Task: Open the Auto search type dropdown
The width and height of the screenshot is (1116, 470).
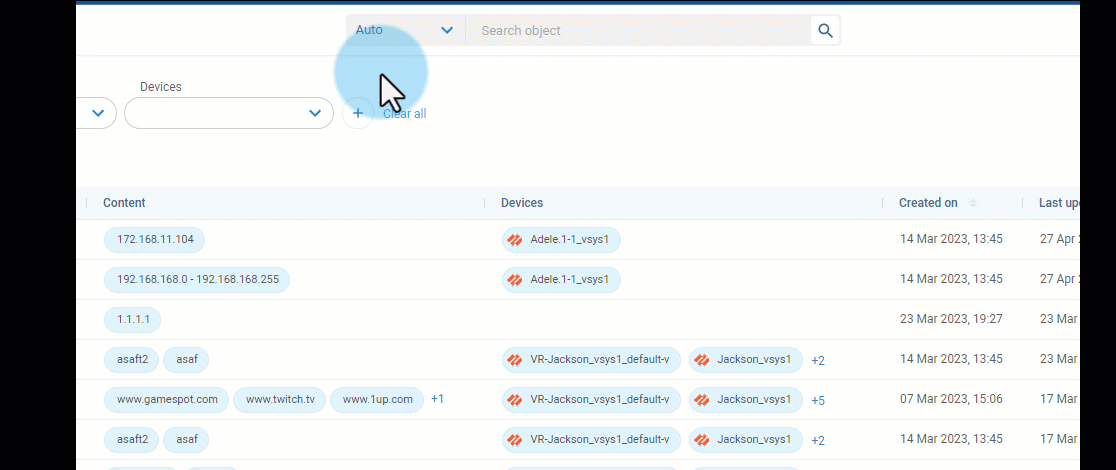Action: point(405,31)
